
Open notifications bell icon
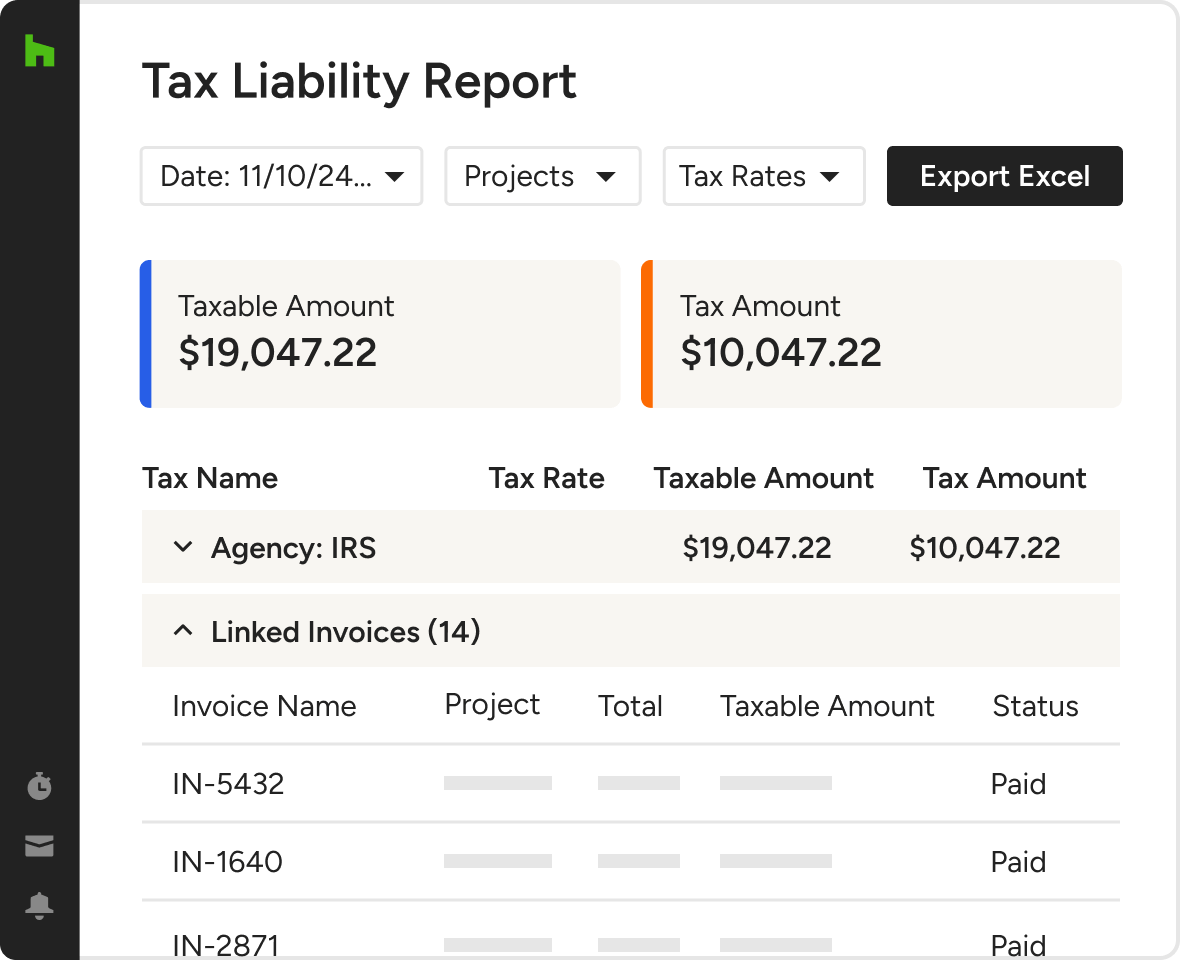[x=39, y=906]
